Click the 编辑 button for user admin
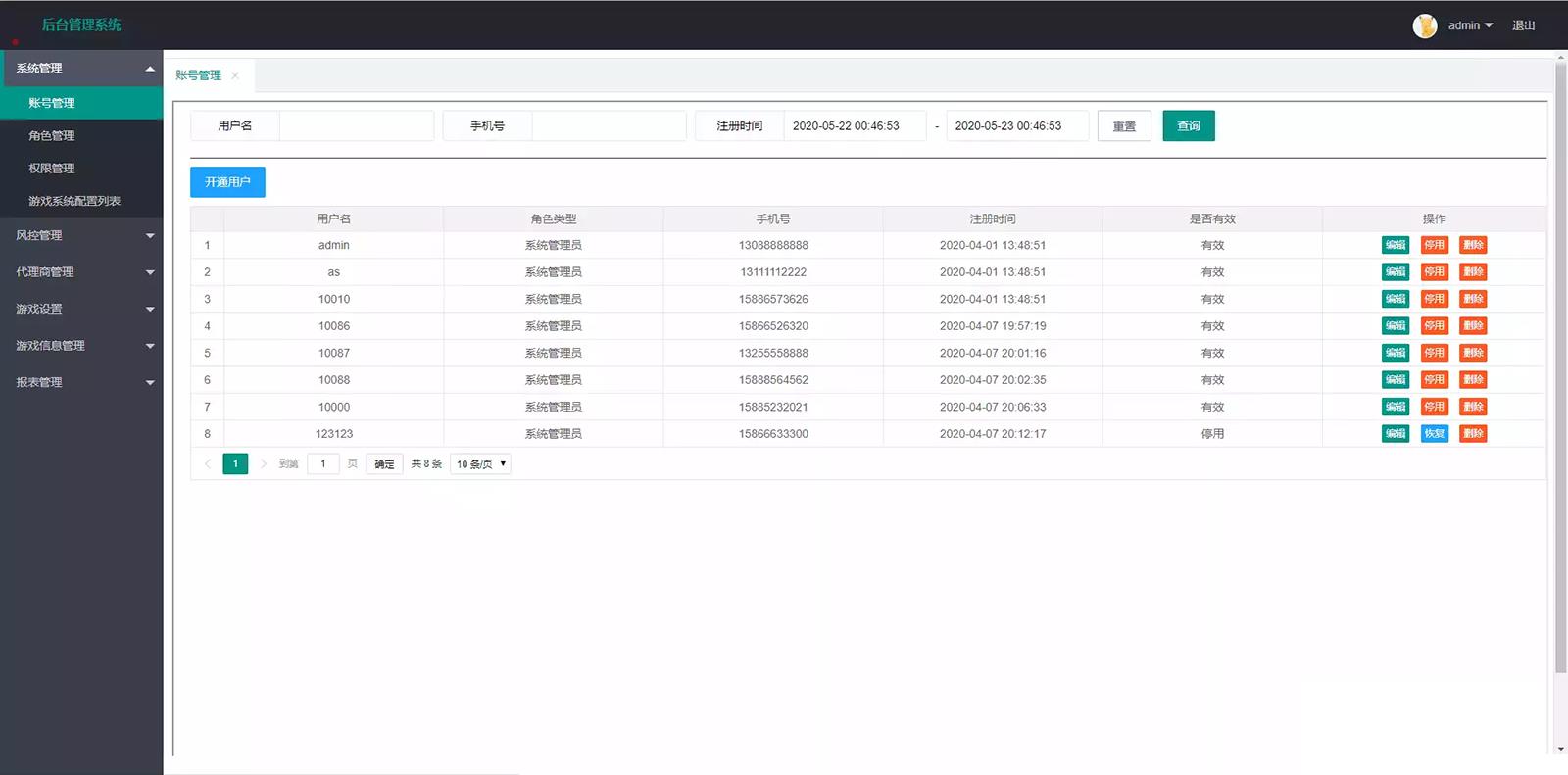Viewport: 1568px width, 775px height. click(1395, 245)
